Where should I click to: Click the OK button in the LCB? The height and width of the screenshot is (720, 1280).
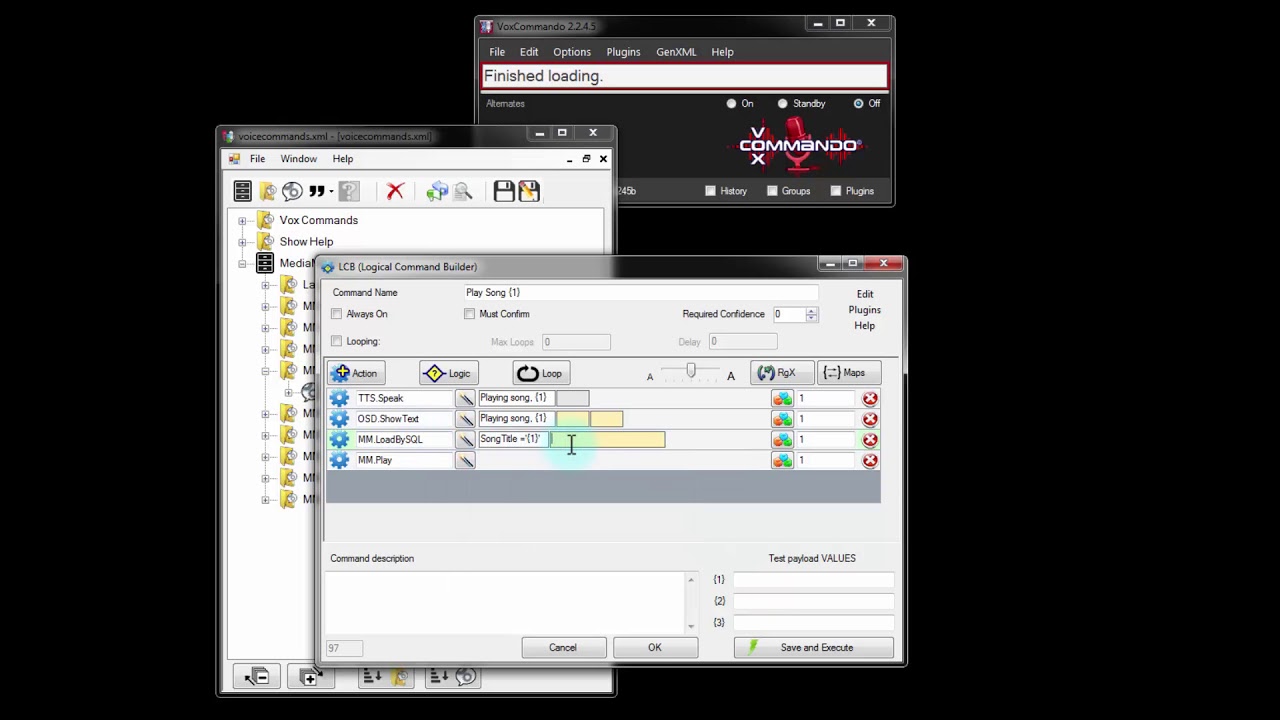pyautogui.click(x=654, y=648)
